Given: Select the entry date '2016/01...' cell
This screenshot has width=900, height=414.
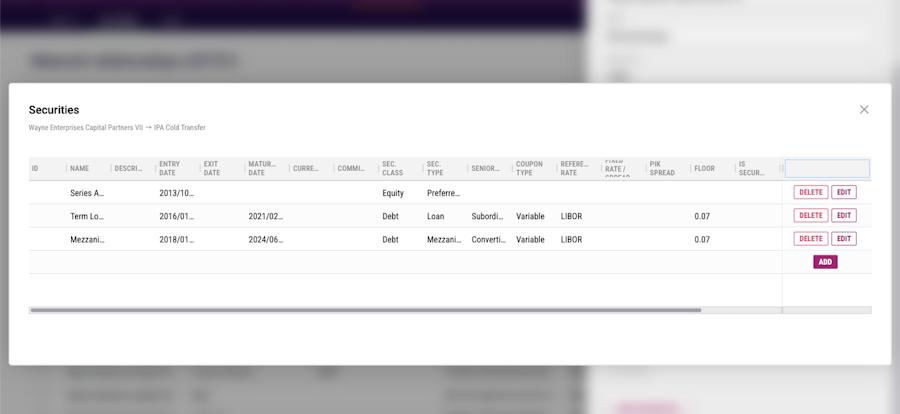Looking at the screenshot, I should (177, 216).
